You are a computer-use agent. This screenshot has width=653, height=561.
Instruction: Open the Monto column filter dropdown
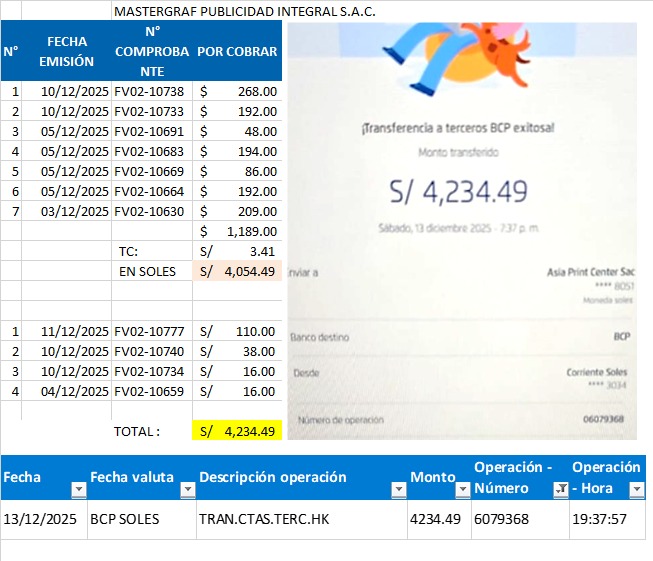pos(462,490)
